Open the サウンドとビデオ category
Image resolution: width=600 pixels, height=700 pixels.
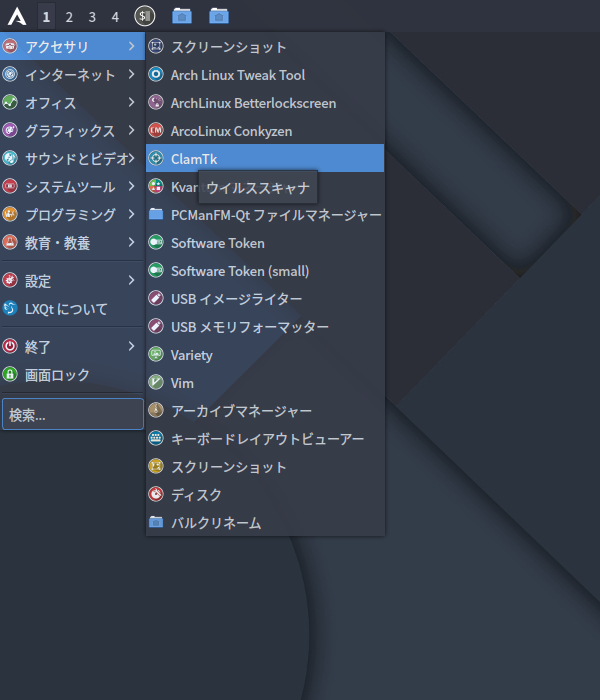[72, 158]
